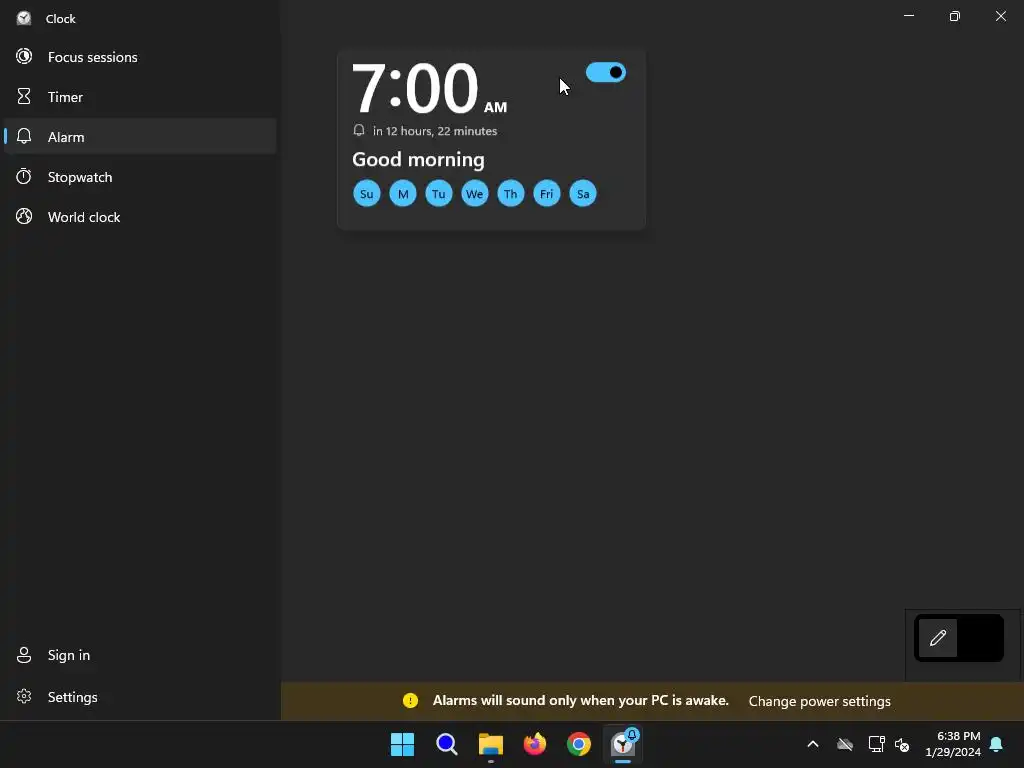1024x768 pixels.
Task: Open the Windows Start menu
Action: 402,744
